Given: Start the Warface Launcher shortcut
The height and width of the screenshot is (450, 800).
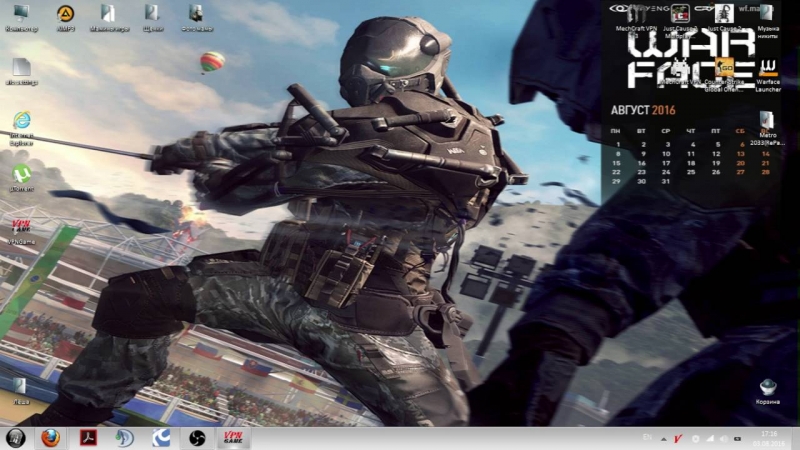Looking at the screenshot, I should tap(768, 75).
